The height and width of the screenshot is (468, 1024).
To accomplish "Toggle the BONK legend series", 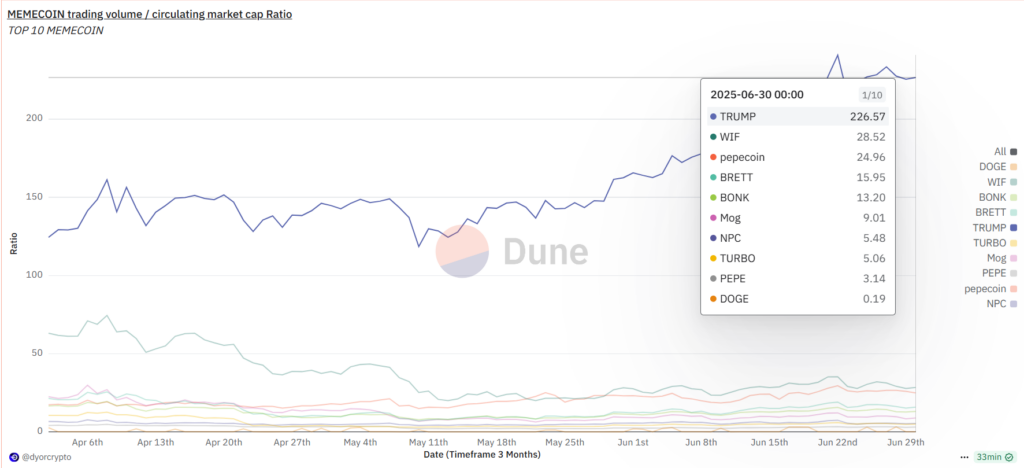I will pos(999,197).
